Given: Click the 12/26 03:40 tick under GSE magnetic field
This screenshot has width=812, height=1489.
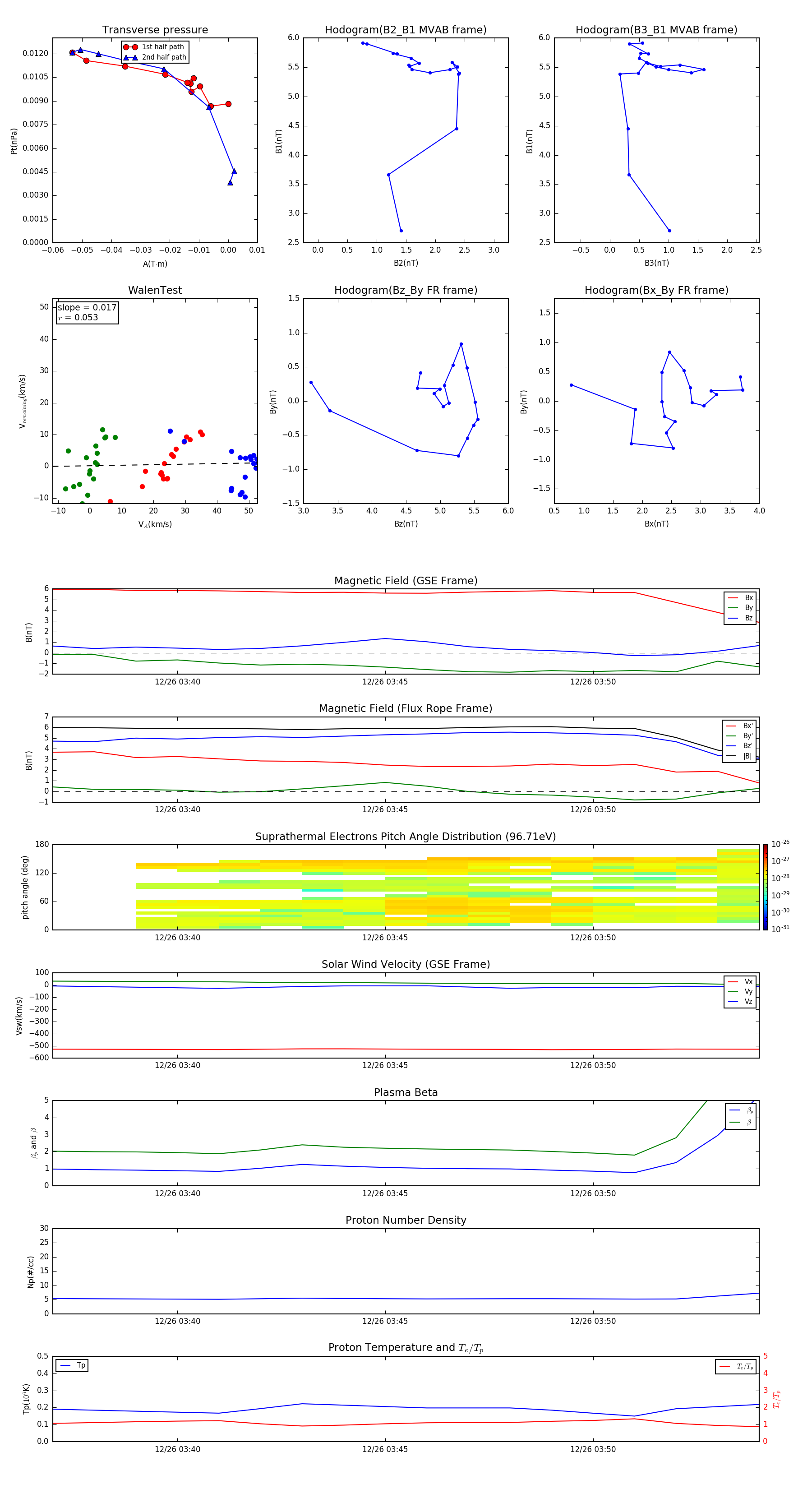Looking at the screenshot, I should (x=177, y=681).
